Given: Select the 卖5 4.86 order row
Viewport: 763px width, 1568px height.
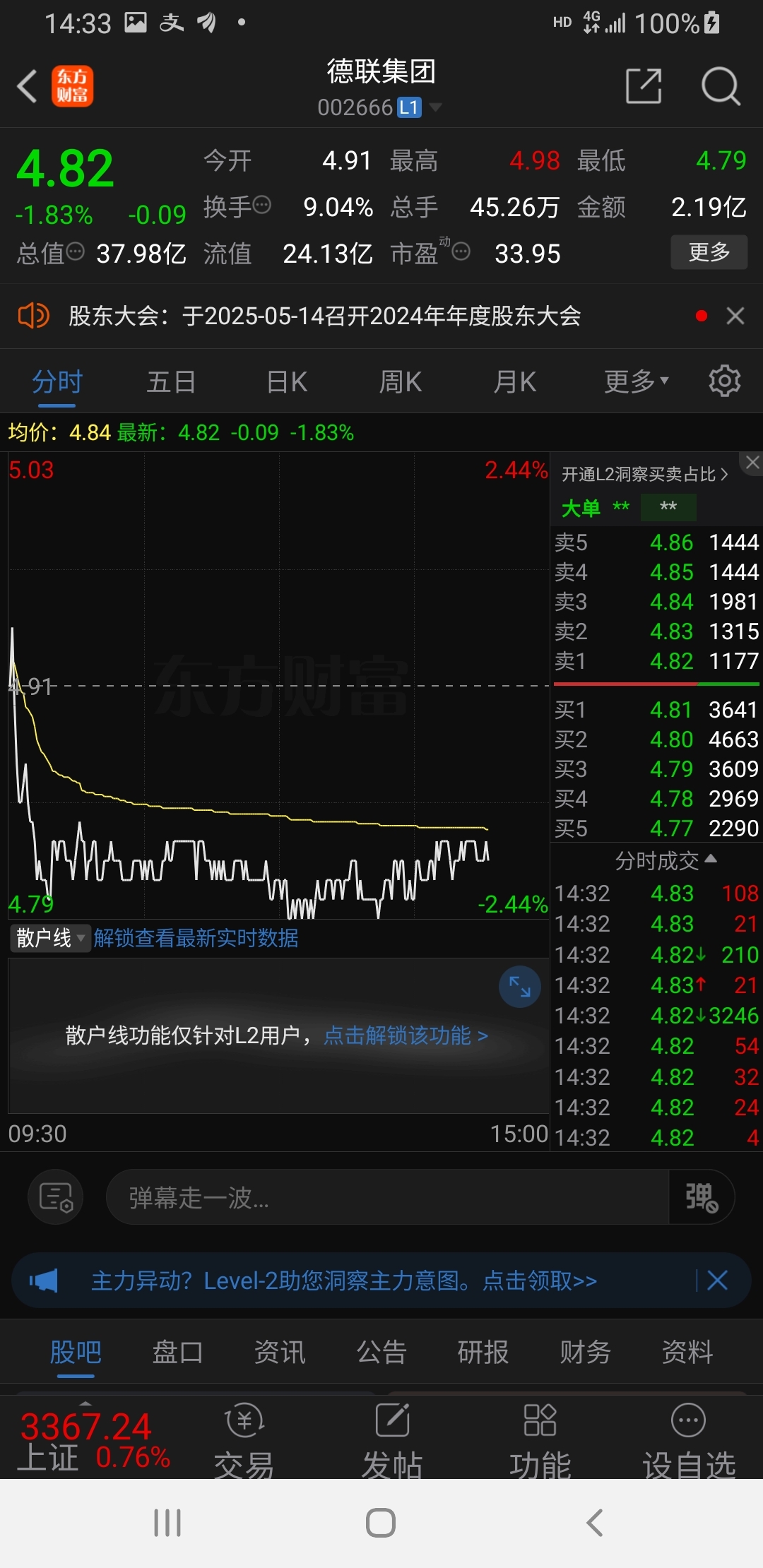Looking at the screenshot, I should (656, 542).
